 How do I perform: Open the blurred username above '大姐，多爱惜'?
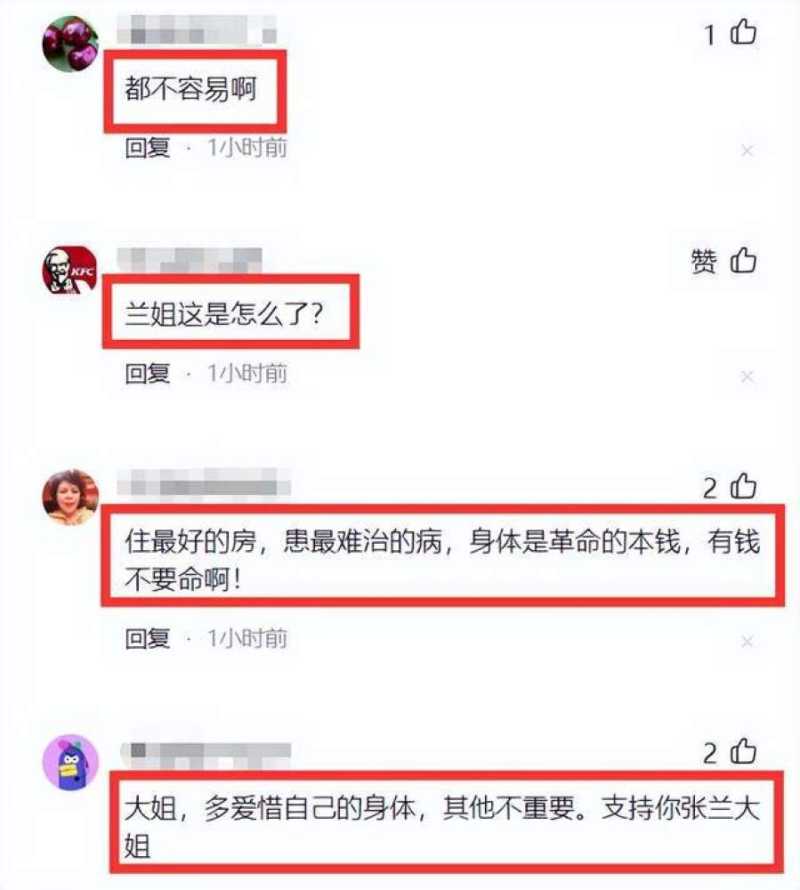206,752
